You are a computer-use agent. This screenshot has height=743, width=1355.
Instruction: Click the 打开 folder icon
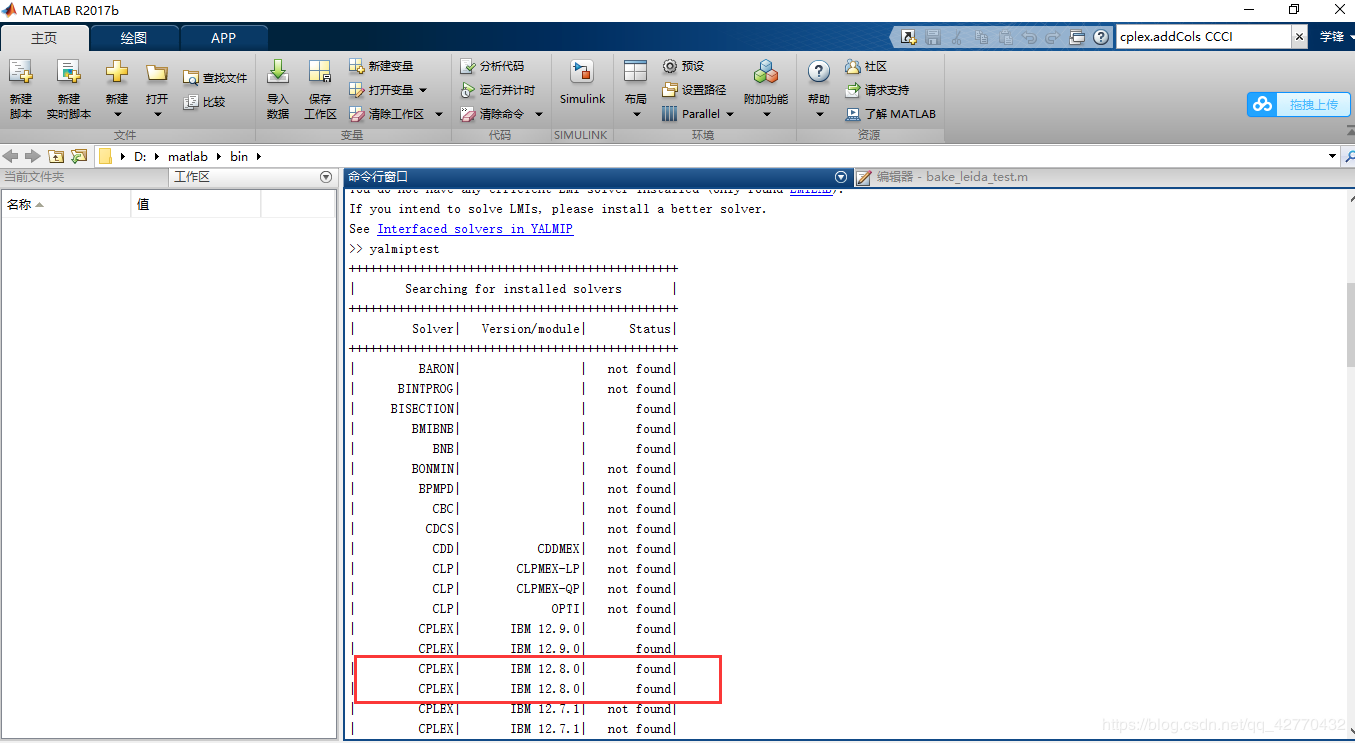(x=157, y=72)
